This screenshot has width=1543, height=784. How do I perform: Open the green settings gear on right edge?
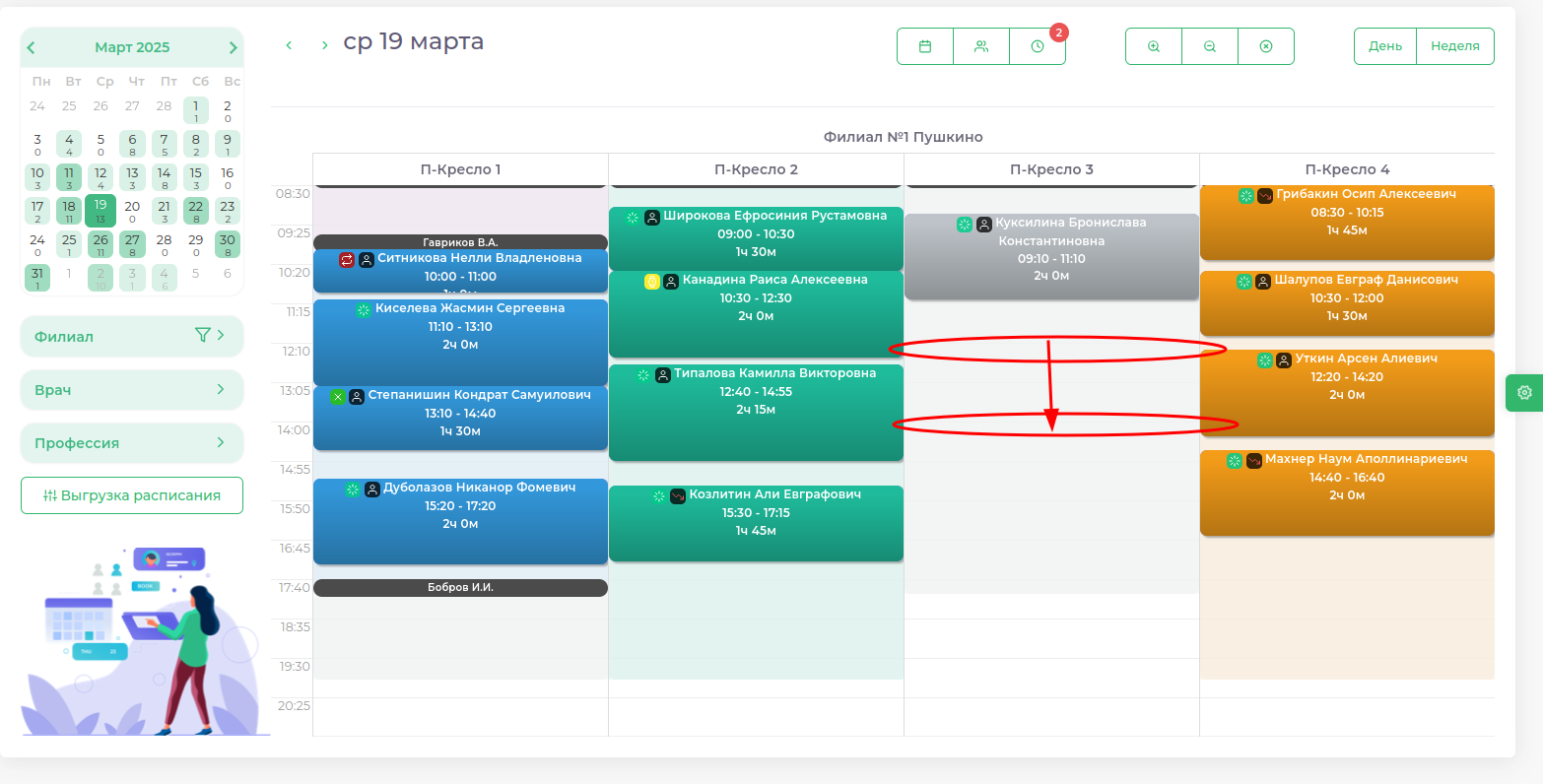pos(1524,392)
